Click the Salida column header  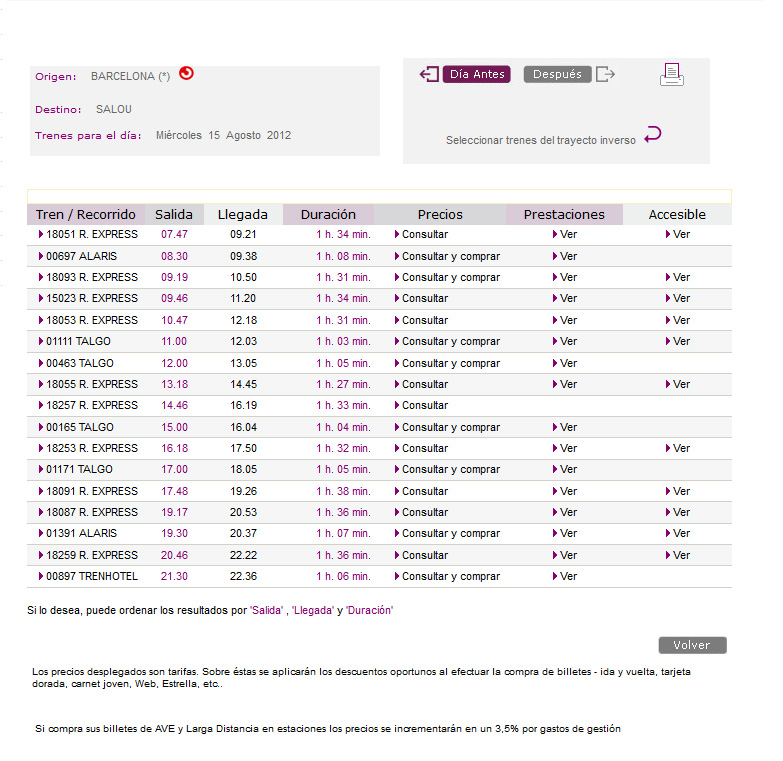point(174,215)
